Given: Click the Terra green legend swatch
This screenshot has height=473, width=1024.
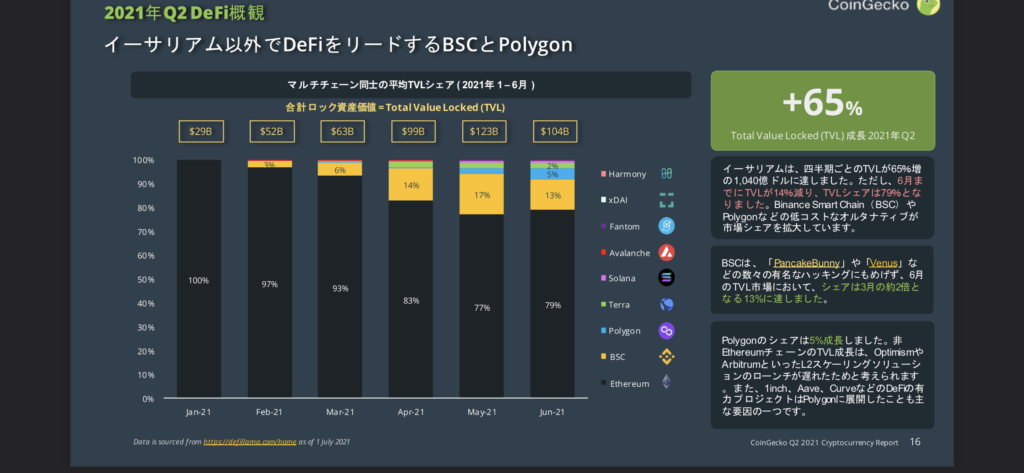Looking at the screenshot, I should click(603, 305).
